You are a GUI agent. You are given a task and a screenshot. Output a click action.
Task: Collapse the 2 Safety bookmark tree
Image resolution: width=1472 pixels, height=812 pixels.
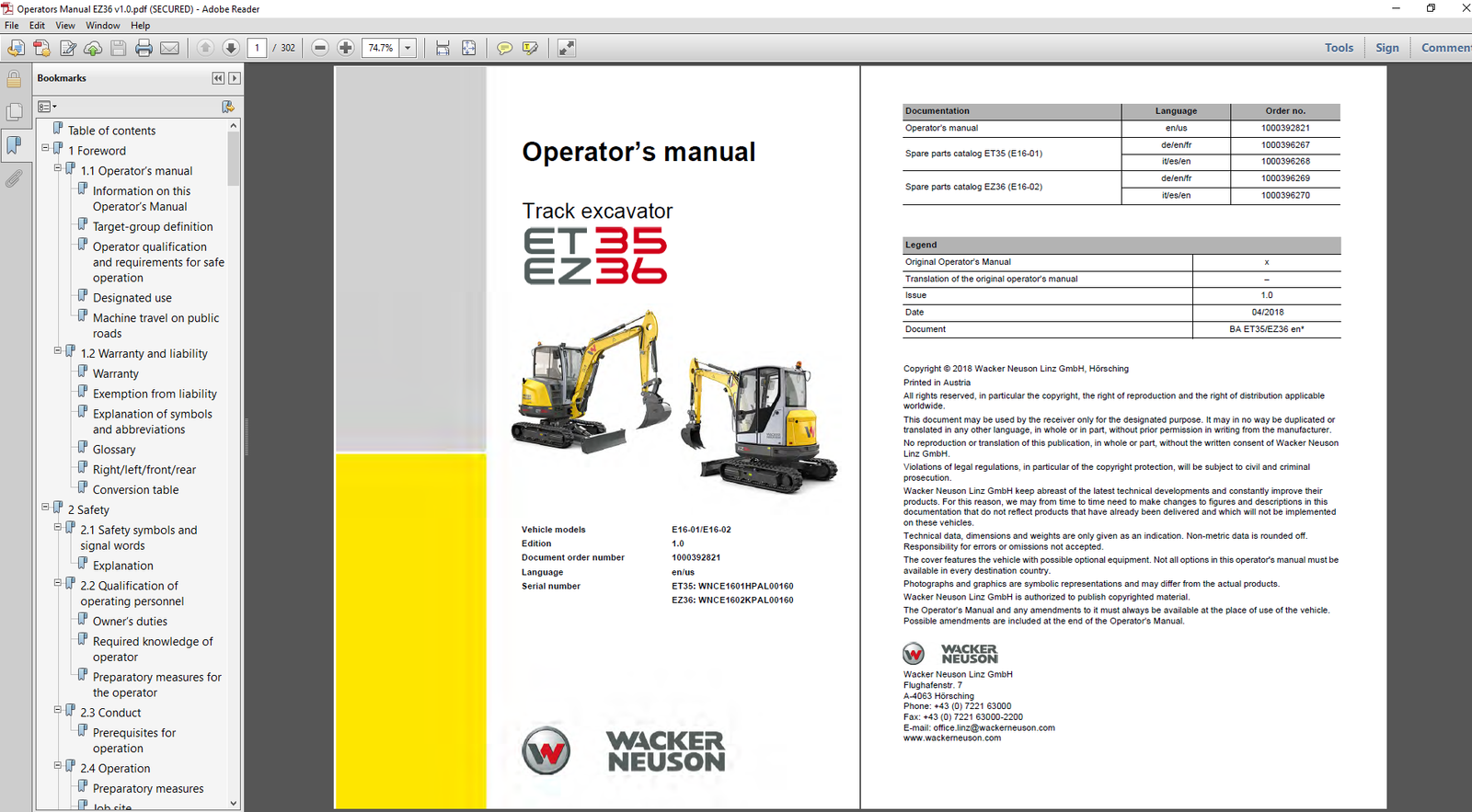tap(45, 507)
